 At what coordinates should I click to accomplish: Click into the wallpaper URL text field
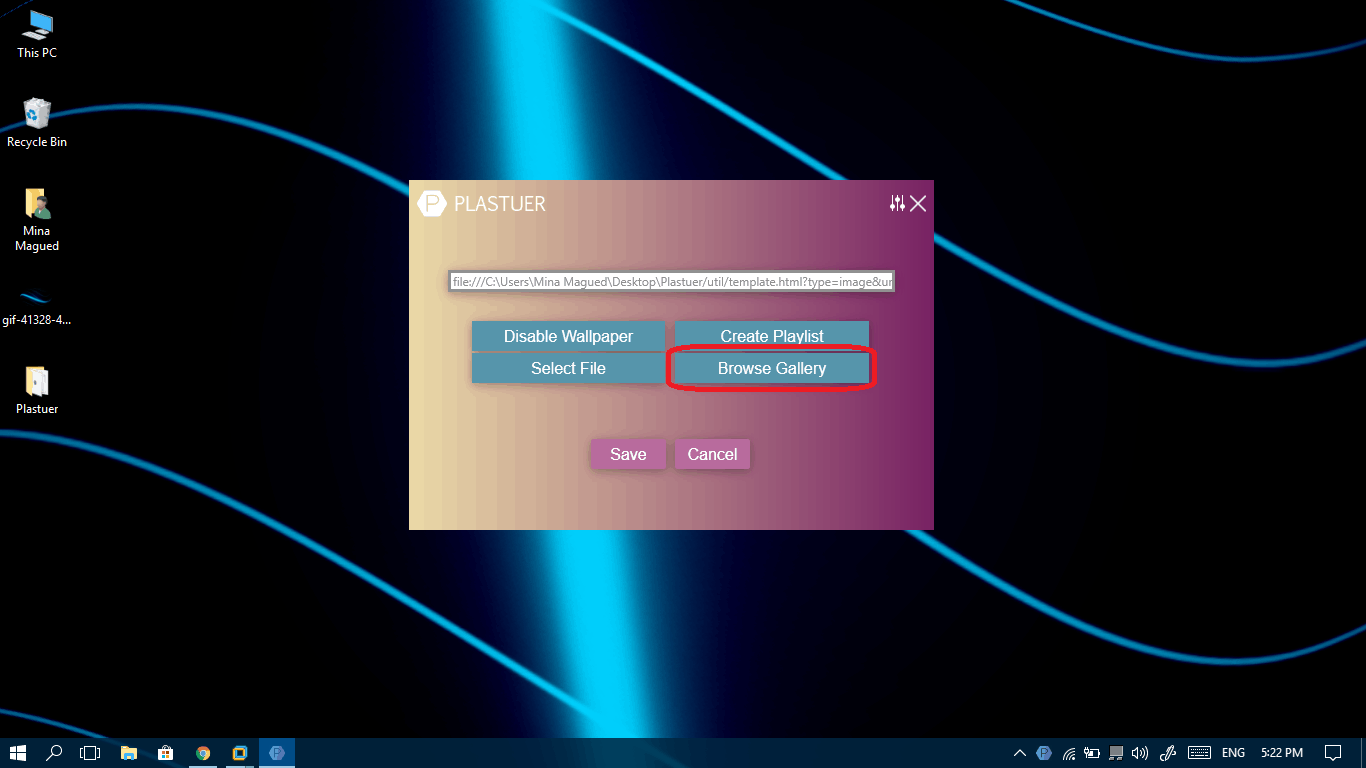[672, 282]
